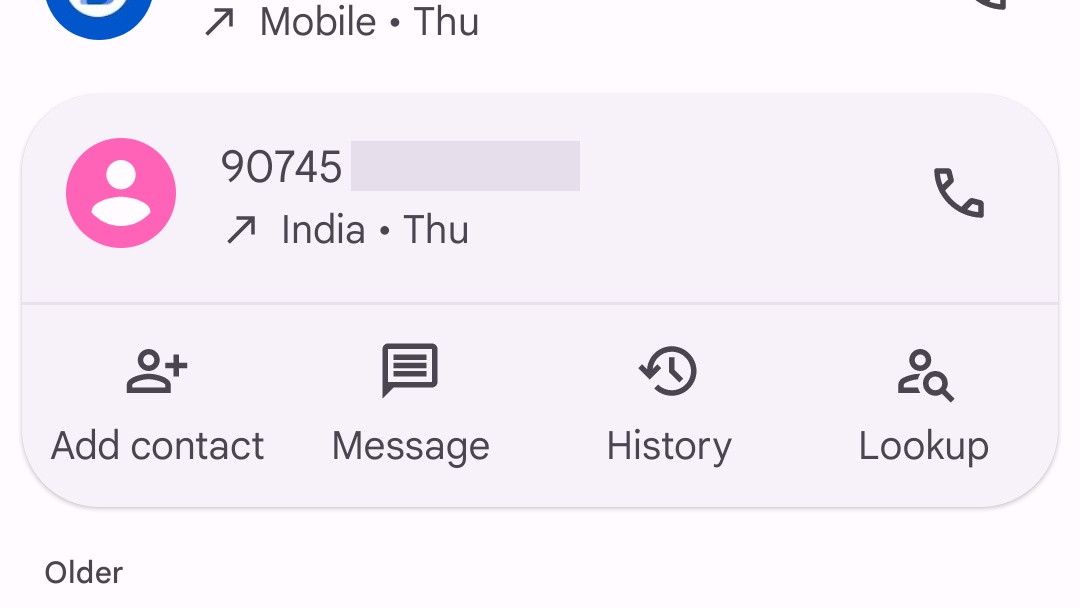Select the Add contact label

click(157, 445)
